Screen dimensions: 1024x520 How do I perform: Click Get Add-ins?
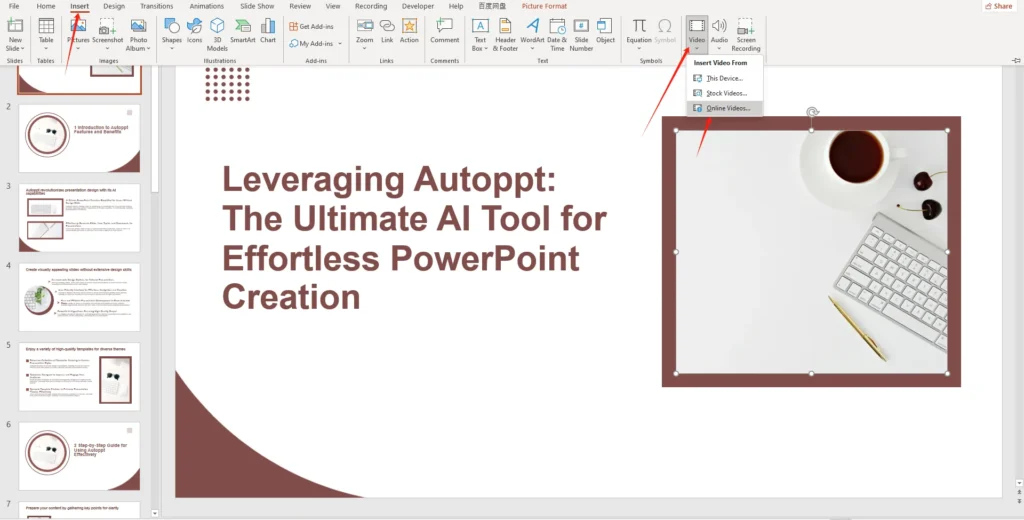tap(312, 26)
